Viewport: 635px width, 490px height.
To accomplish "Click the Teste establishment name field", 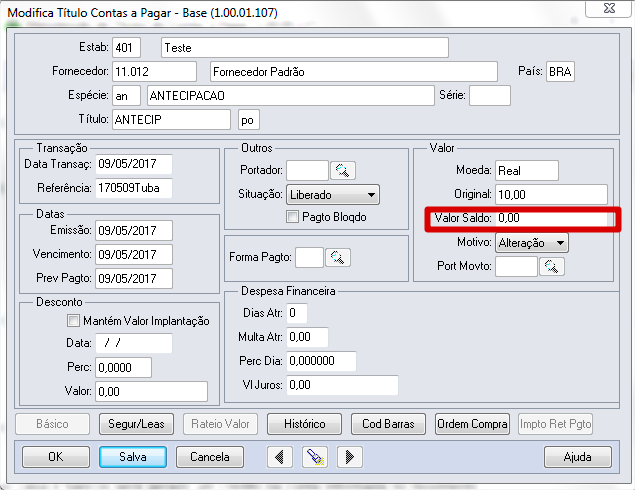I will pyautogui.click(x=305, y=48).
